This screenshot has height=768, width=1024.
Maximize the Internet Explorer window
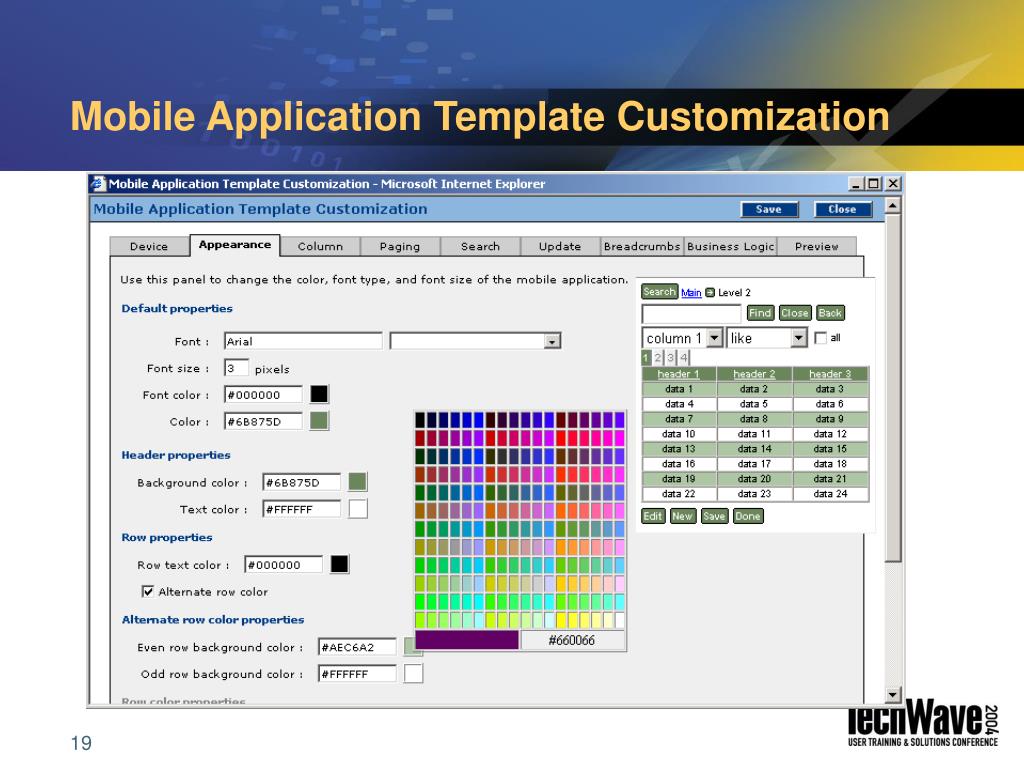click(874, 184)
